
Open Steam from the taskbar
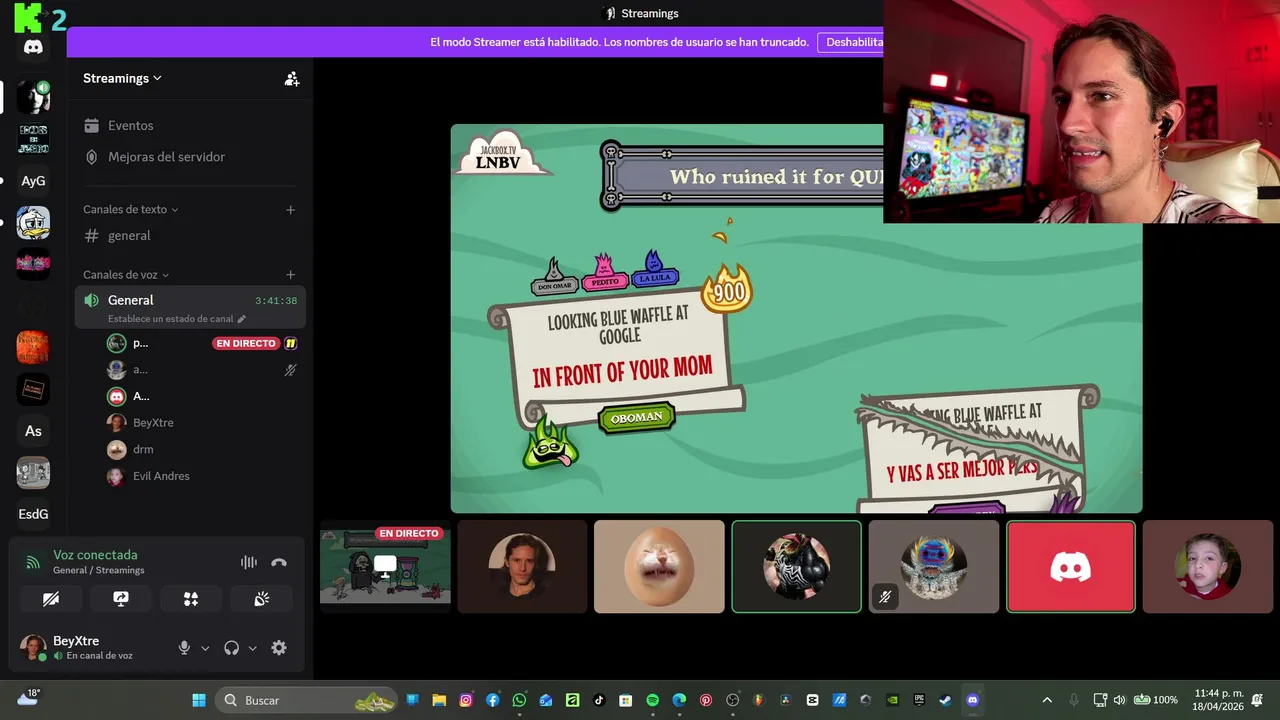[945, 700]
